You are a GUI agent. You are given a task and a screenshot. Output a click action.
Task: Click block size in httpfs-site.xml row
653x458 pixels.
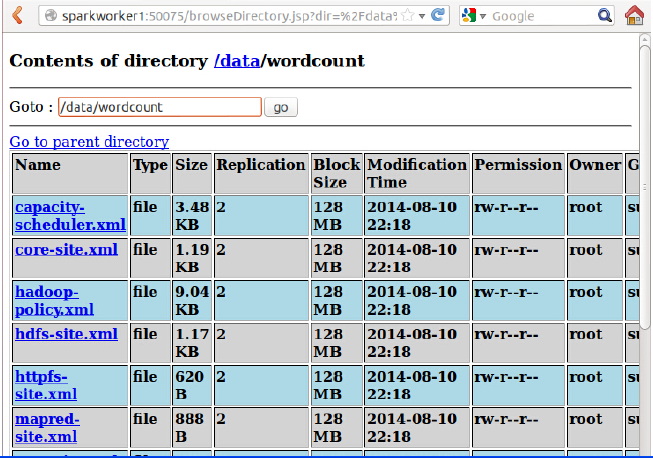coord(336,385)
